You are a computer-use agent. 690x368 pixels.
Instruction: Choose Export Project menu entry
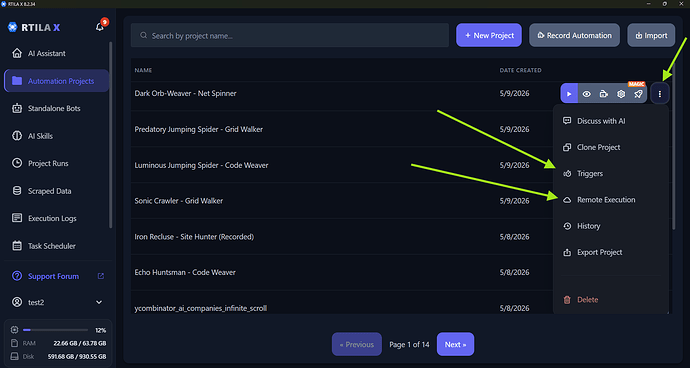click(611, 252)
